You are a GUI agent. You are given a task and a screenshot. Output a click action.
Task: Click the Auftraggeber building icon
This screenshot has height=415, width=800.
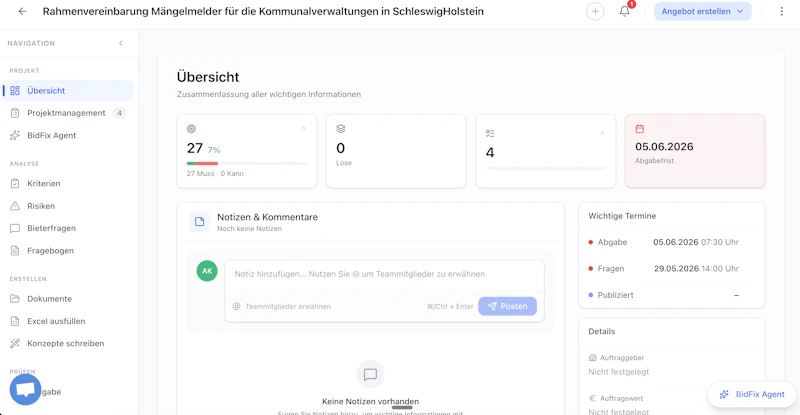coord(592,358)
